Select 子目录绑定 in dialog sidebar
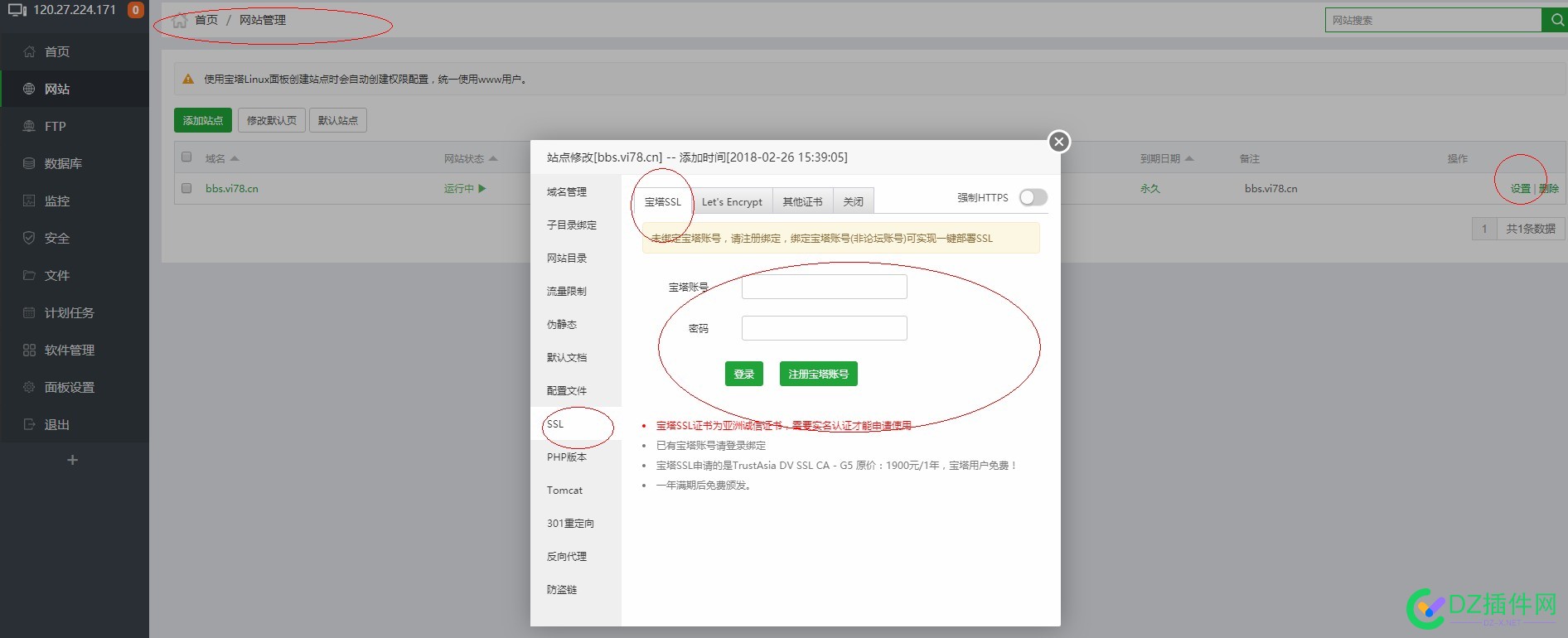 [x=576, y=225]
